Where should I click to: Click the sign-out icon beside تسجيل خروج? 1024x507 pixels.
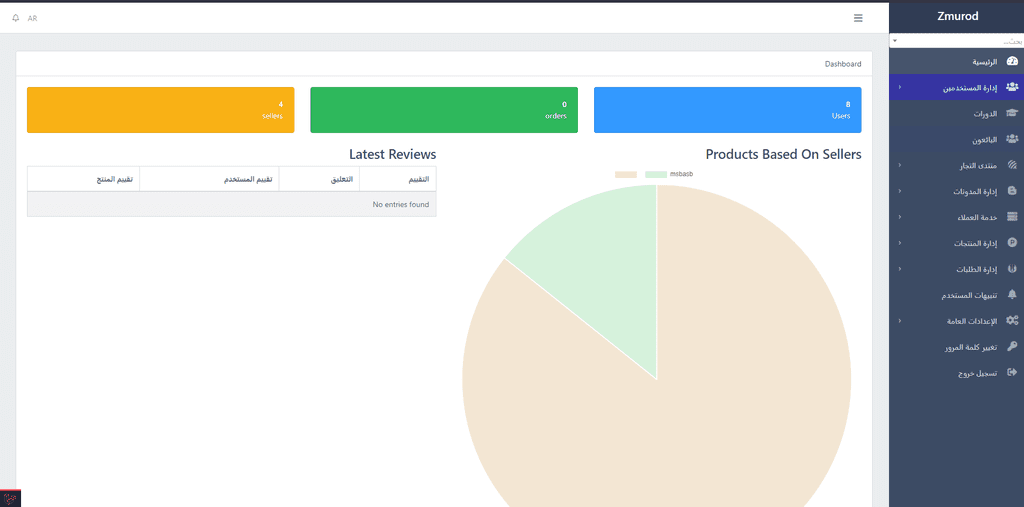click(1012, 372)
